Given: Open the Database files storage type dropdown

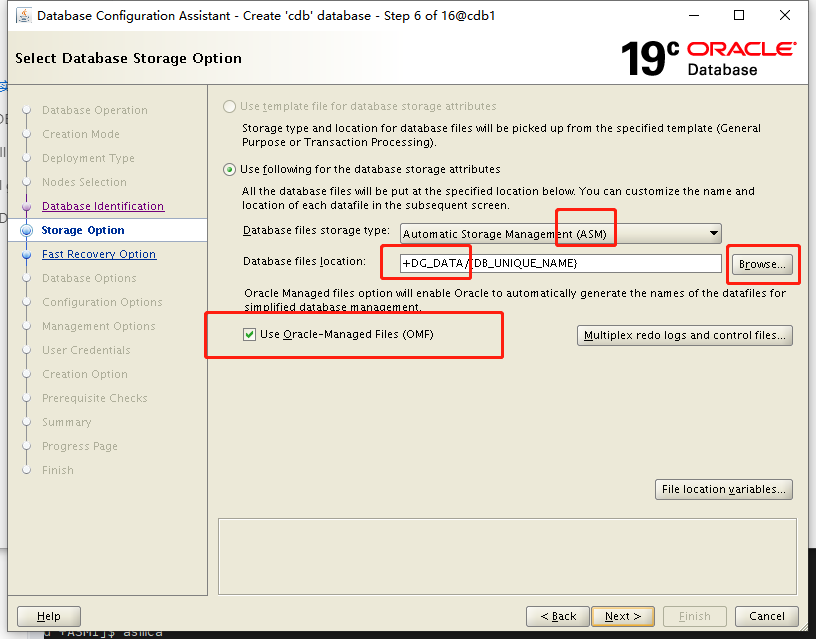Looking at the screenshot, I should [560, 234].
